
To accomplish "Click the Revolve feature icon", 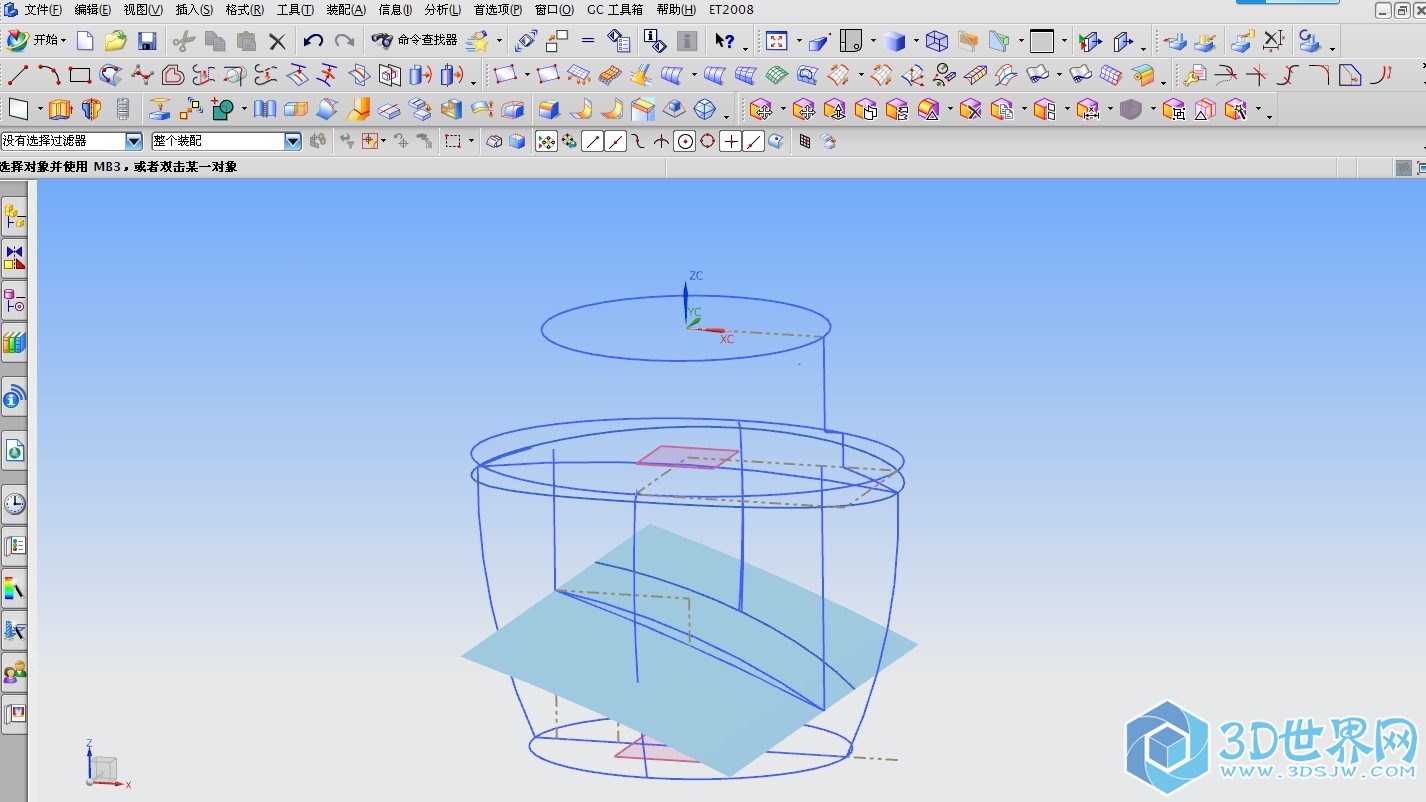I will pyautogui.click(x=91, y=109).
